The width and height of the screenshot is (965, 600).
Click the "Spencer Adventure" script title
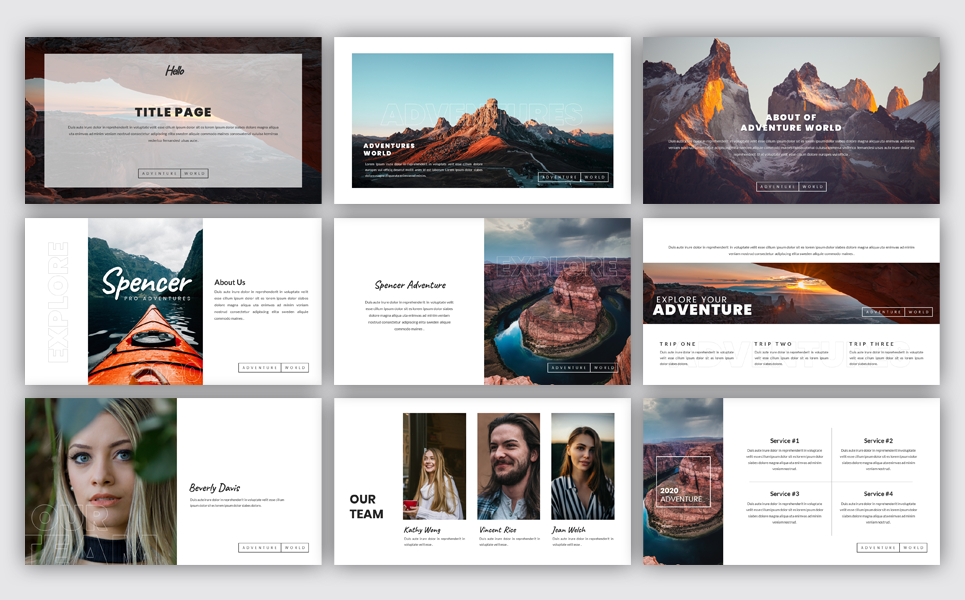410,285
